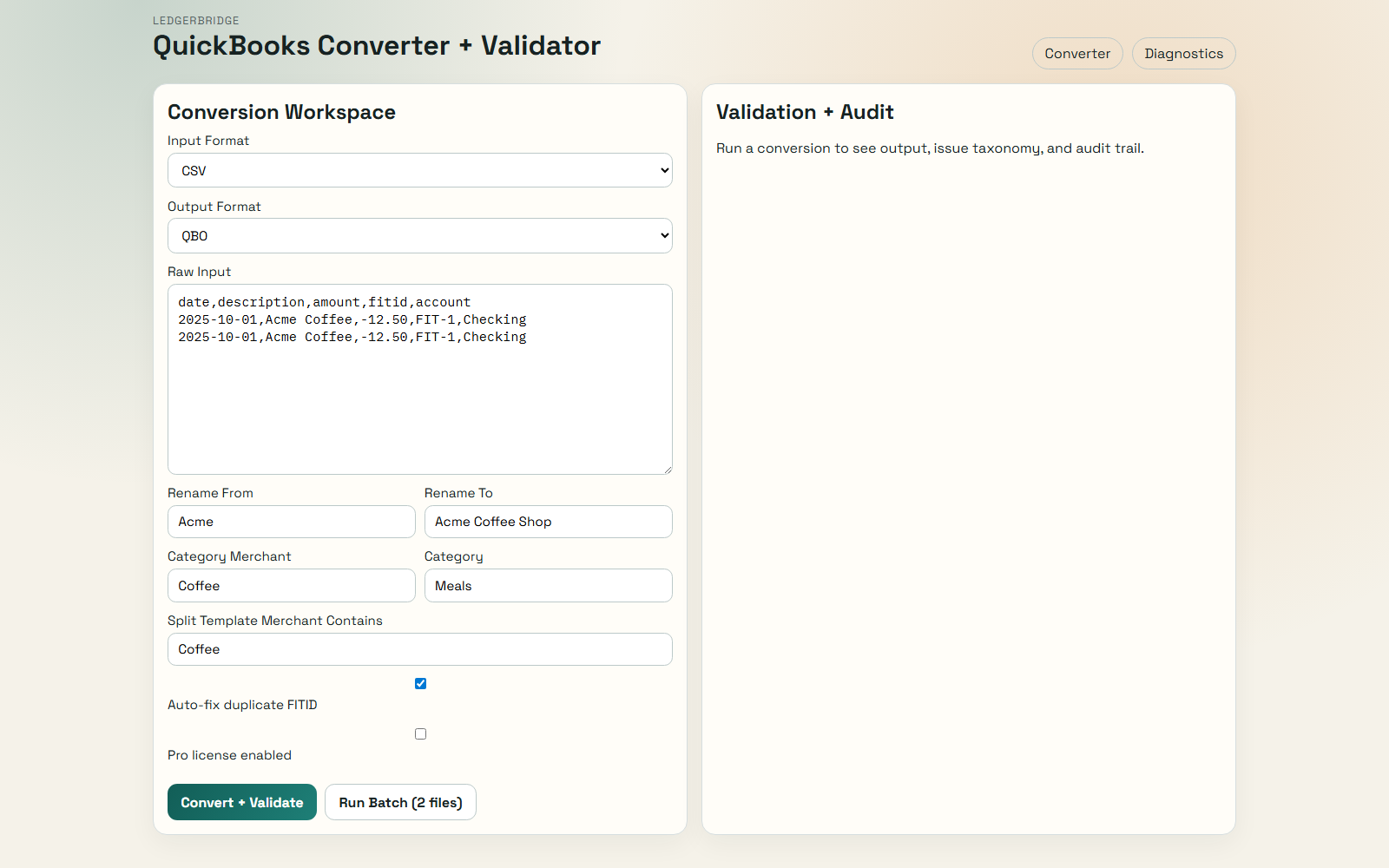1389x868 pixels.
Task: Open the Output Format dropdown
Action: (419, 235)
